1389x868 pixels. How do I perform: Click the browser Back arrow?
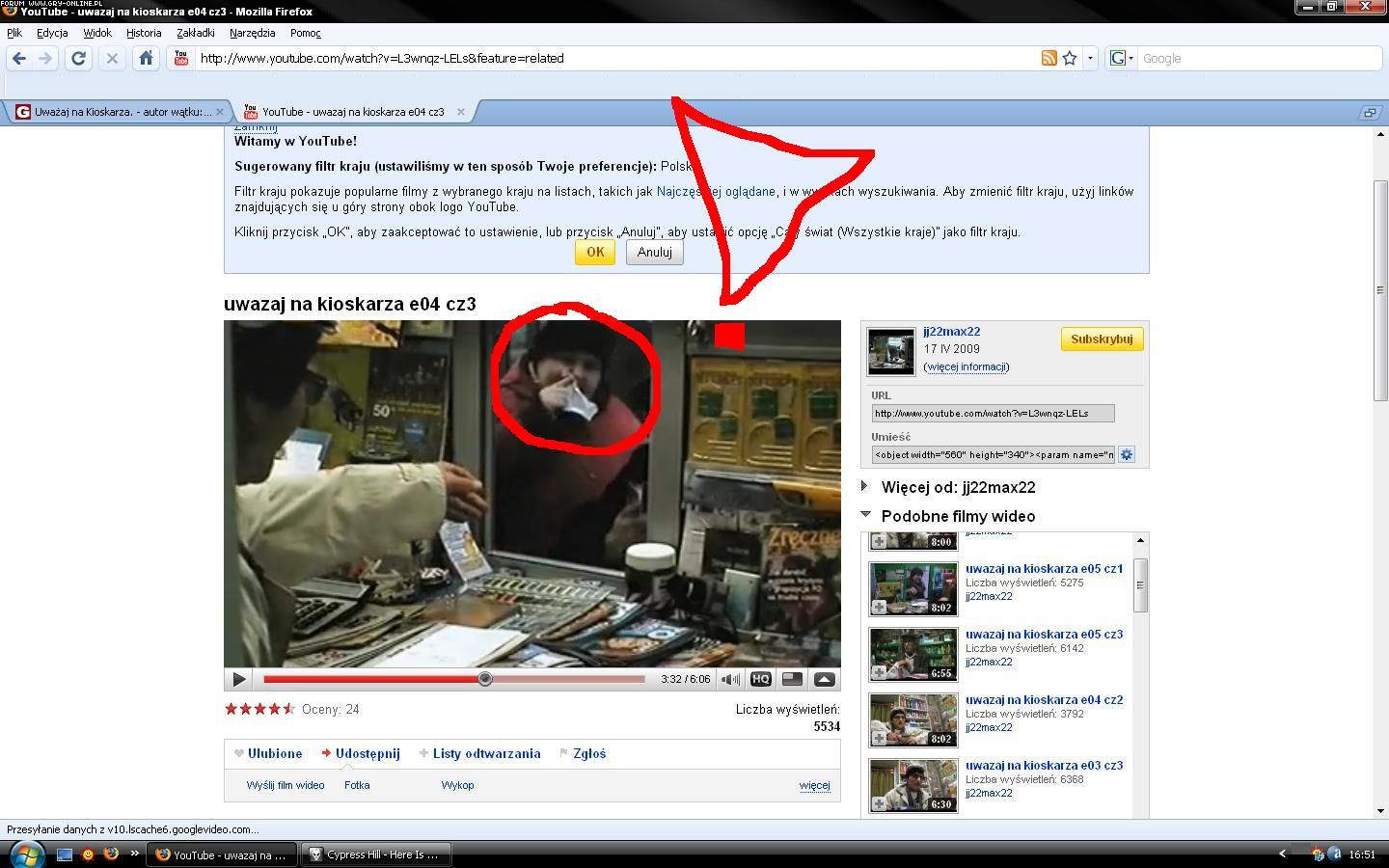coord(19,59)
